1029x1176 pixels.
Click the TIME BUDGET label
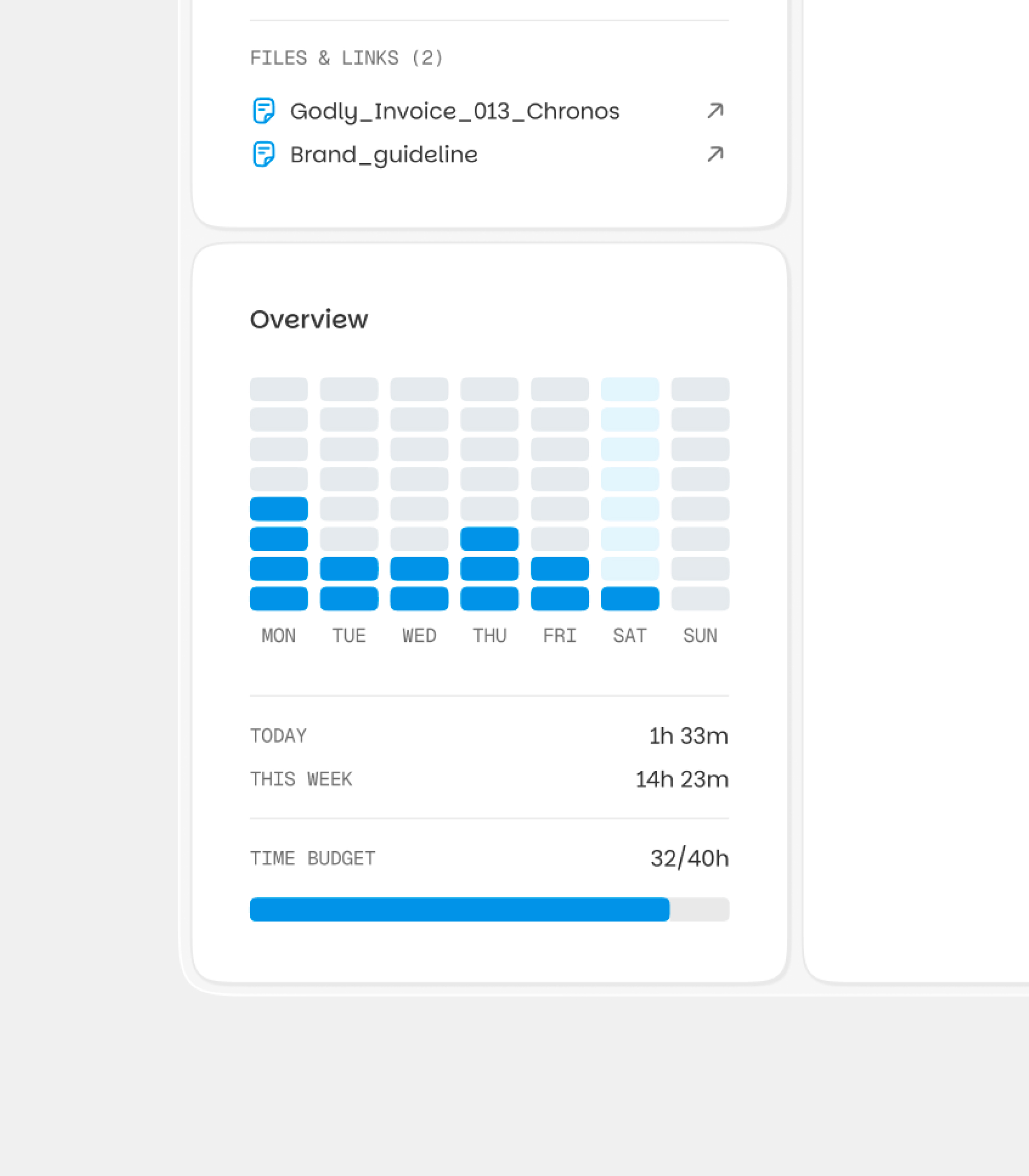313,858
